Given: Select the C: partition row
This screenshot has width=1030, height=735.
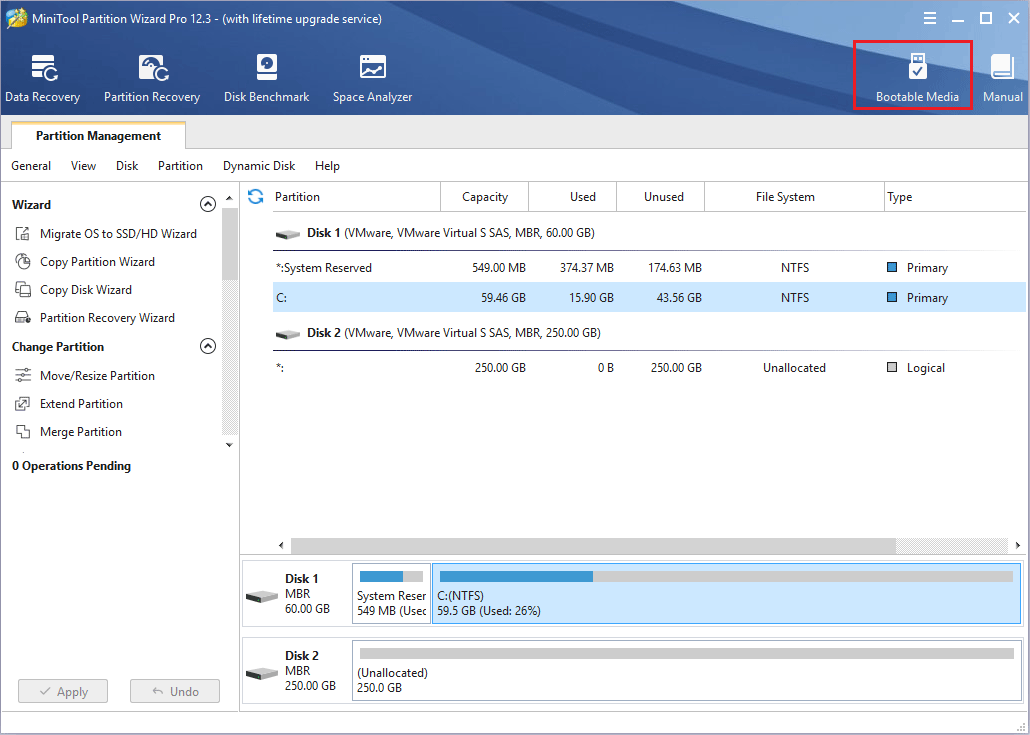Looking at the screenshot, I should 649,298.
